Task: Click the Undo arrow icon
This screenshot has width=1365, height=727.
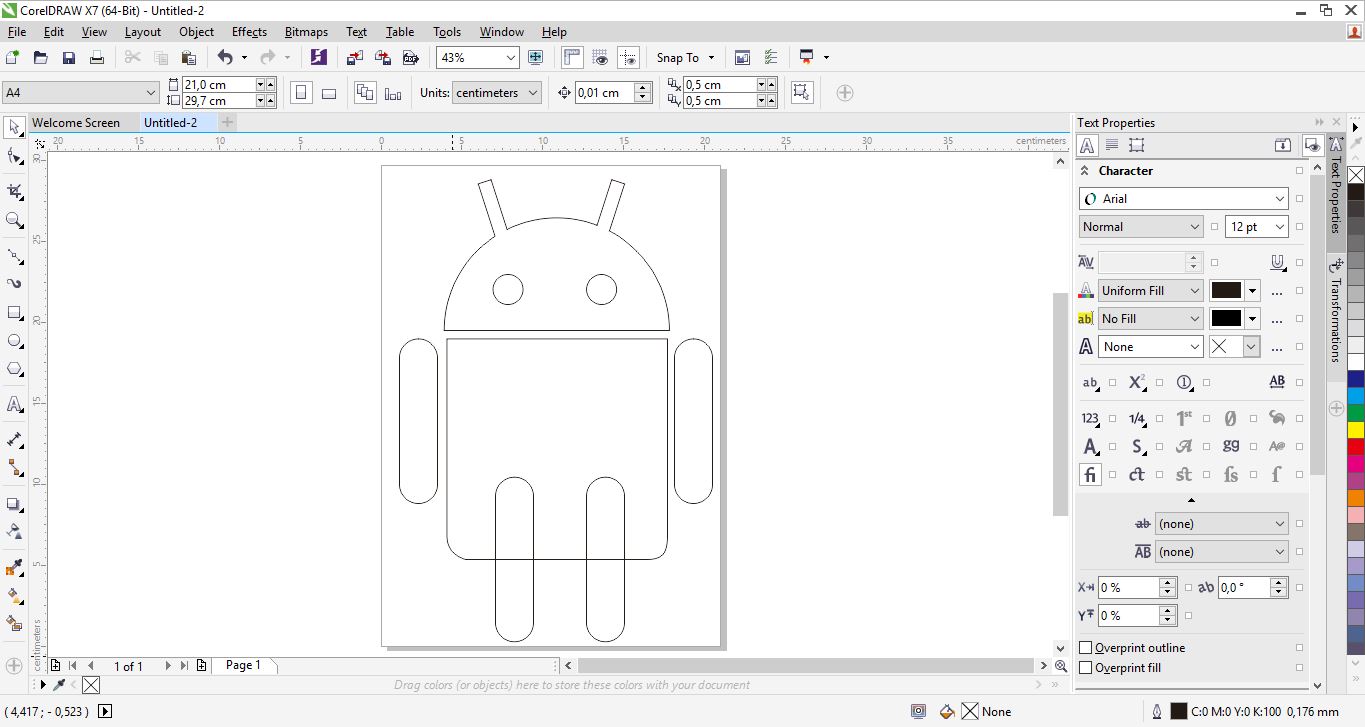Action: [x=225, y=58]
